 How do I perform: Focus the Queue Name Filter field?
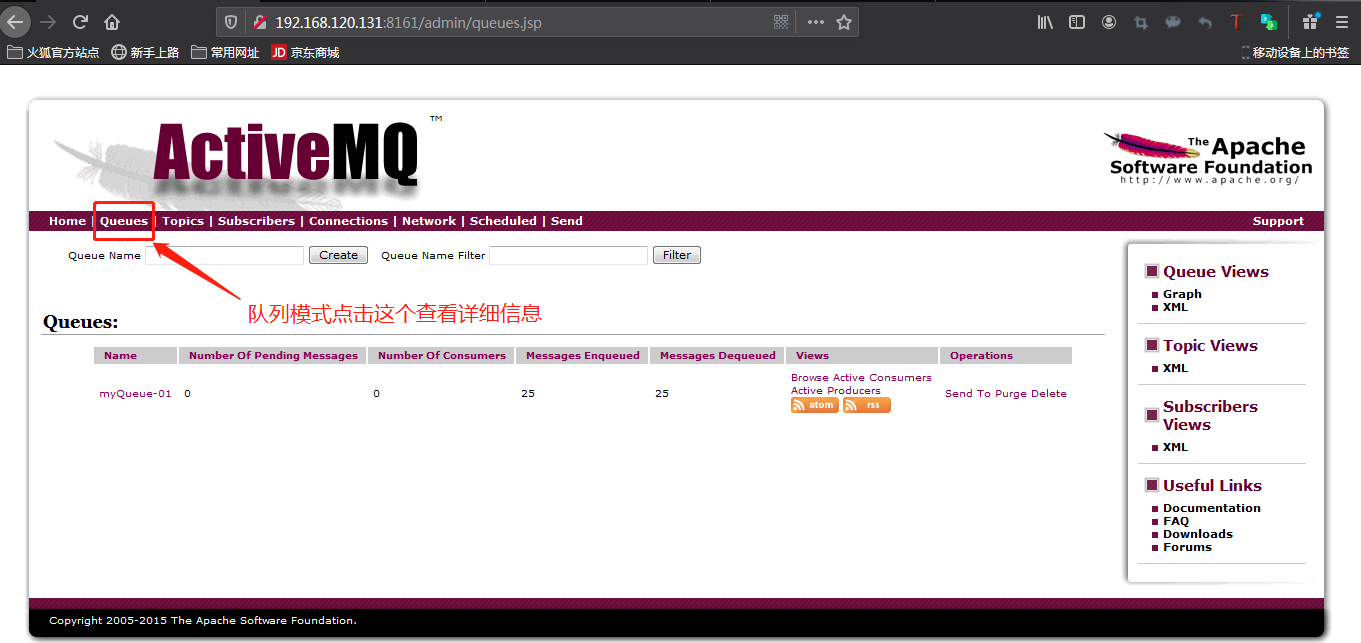pos(569,255)
